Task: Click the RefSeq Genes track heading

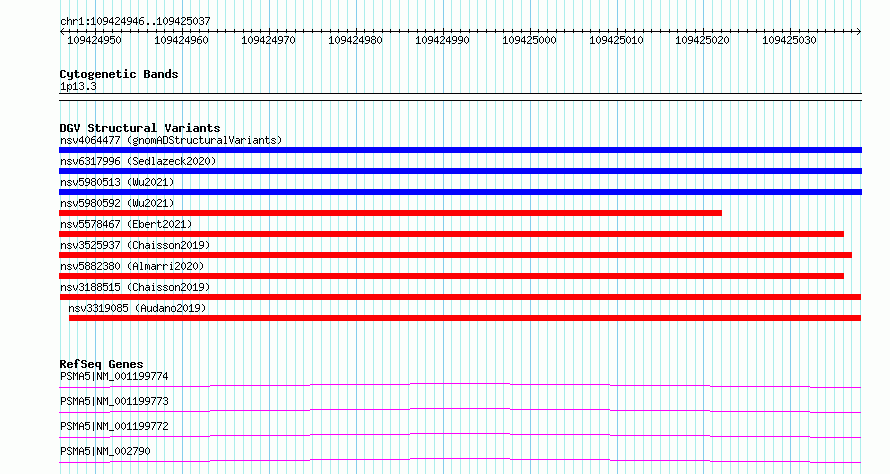Action: click(101, 364)
